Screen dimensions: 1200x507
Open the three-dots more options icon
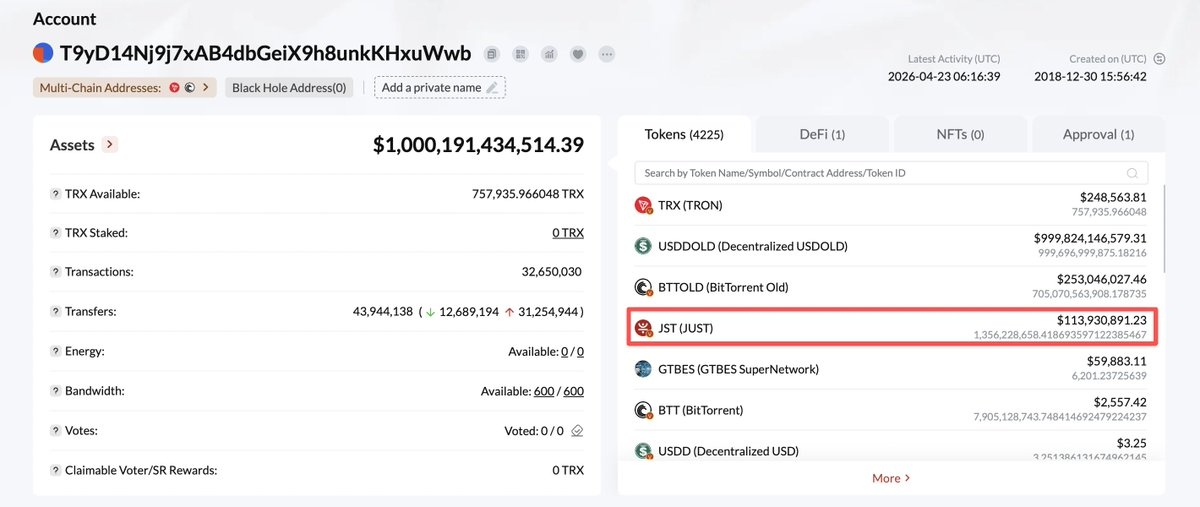[x=607, y=54]
